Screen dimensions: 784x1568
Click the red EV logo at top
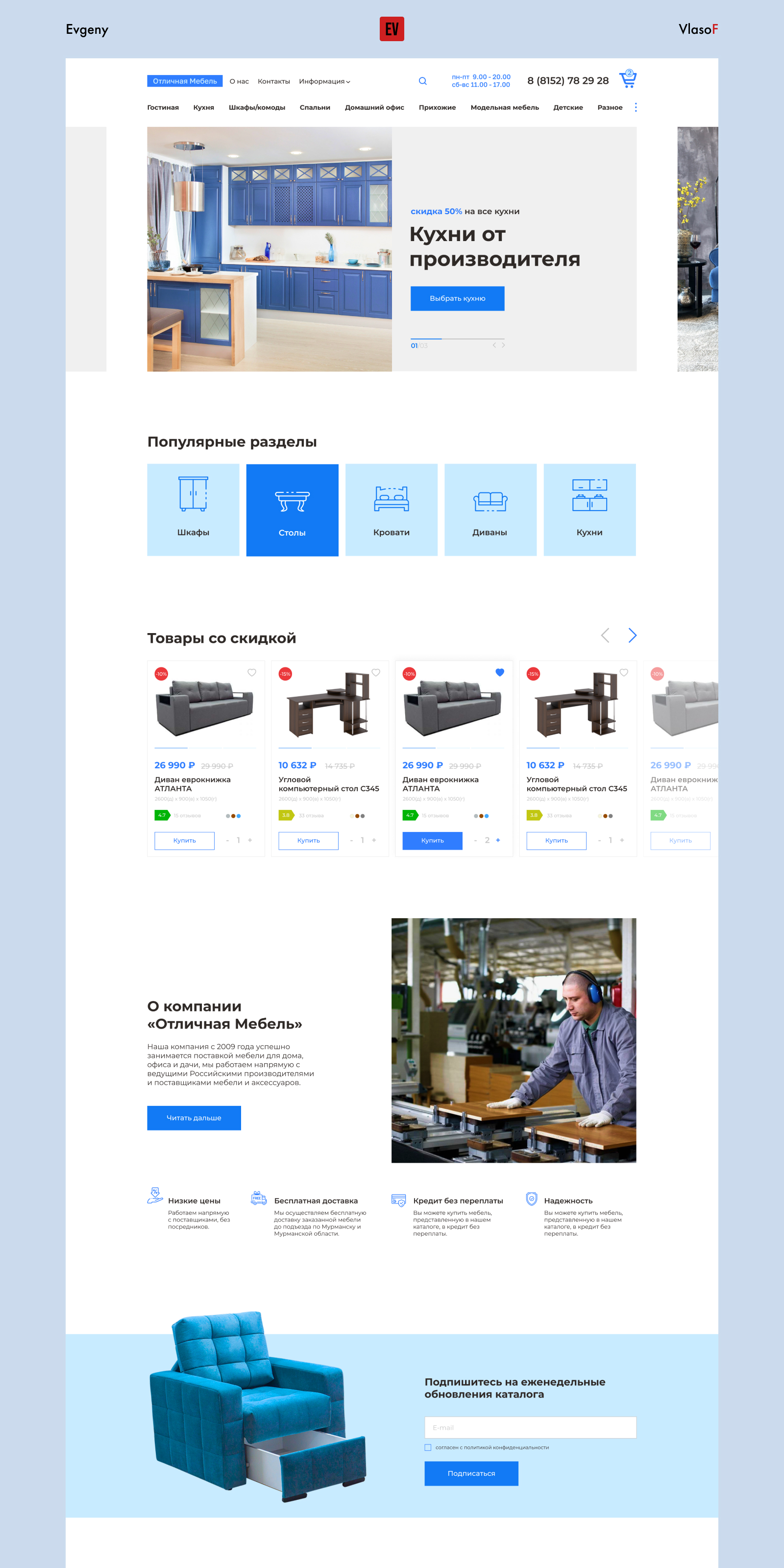[392, 28]
